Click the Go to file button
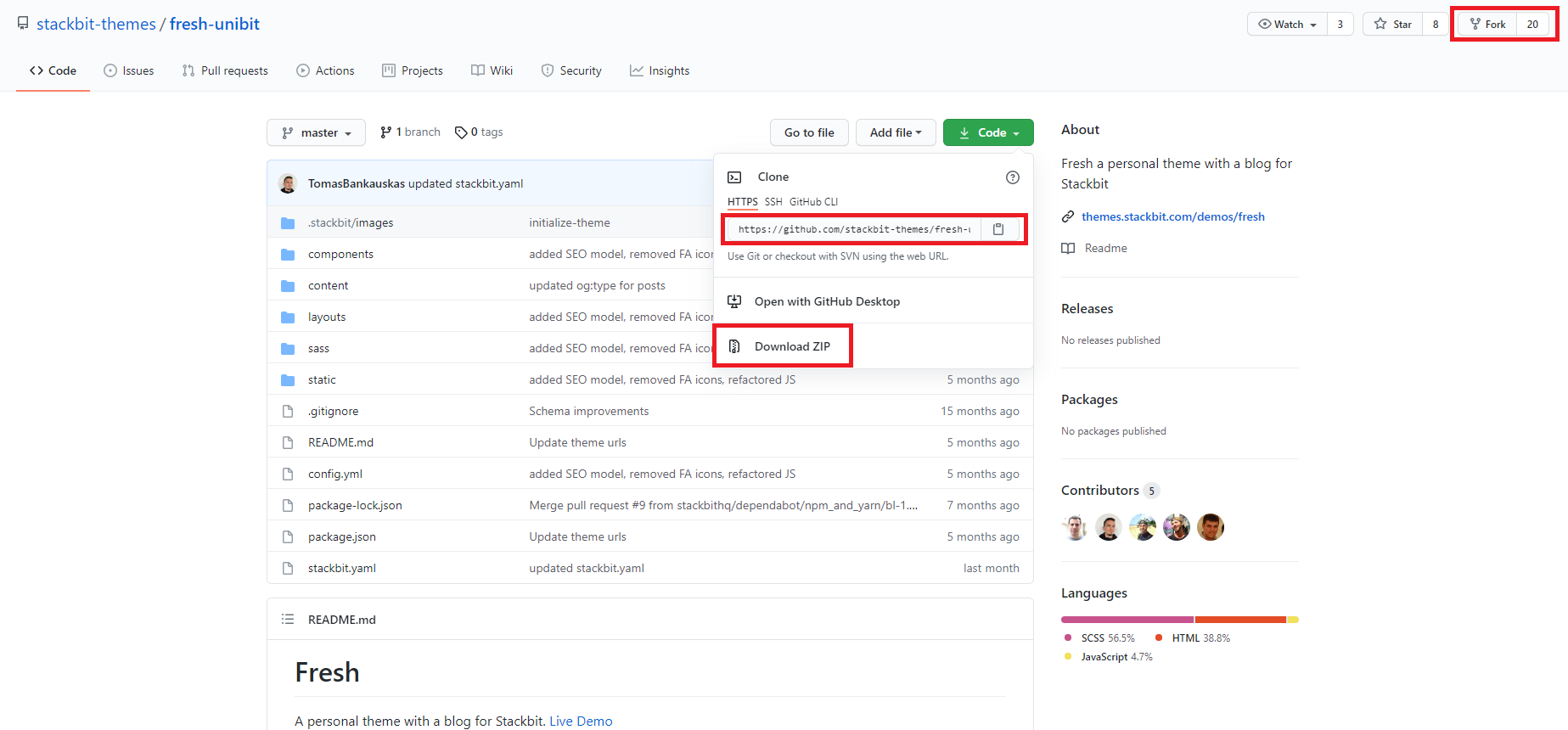The image size is (1568, 730). pyautogui.click(x=810, y=132)
